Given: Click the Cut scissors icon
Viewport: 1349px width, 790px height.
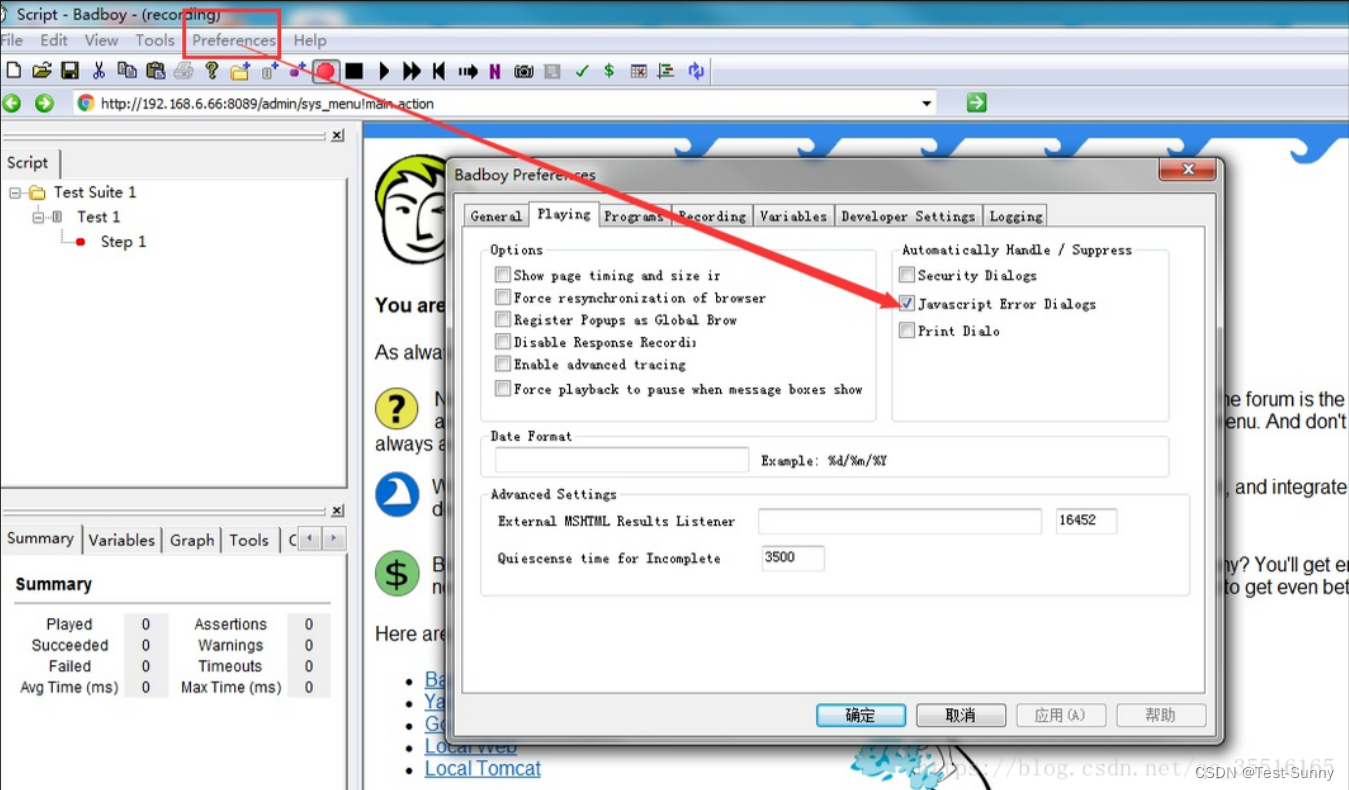Looking at the screenshot, I should (x=98, y=71).
